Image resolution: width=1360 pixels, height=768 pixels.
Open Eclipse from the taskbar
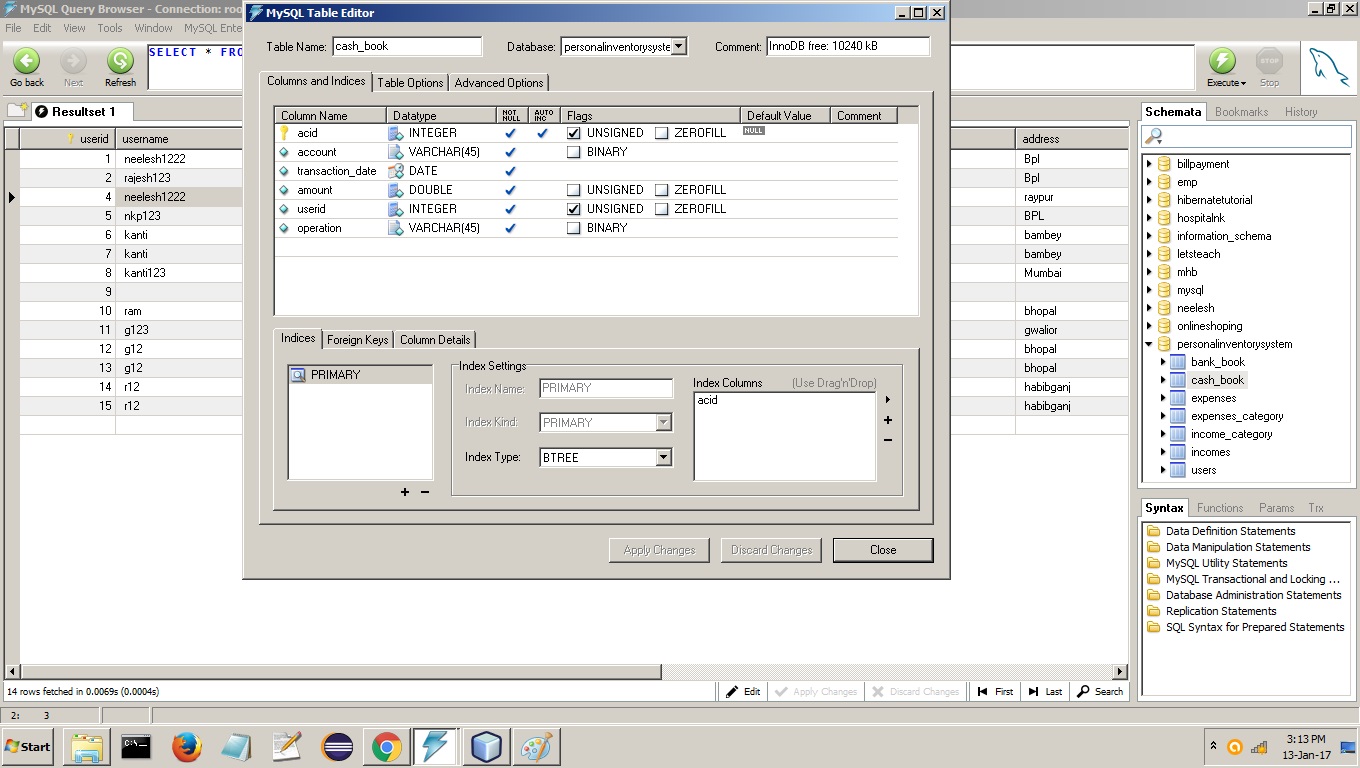337,747
